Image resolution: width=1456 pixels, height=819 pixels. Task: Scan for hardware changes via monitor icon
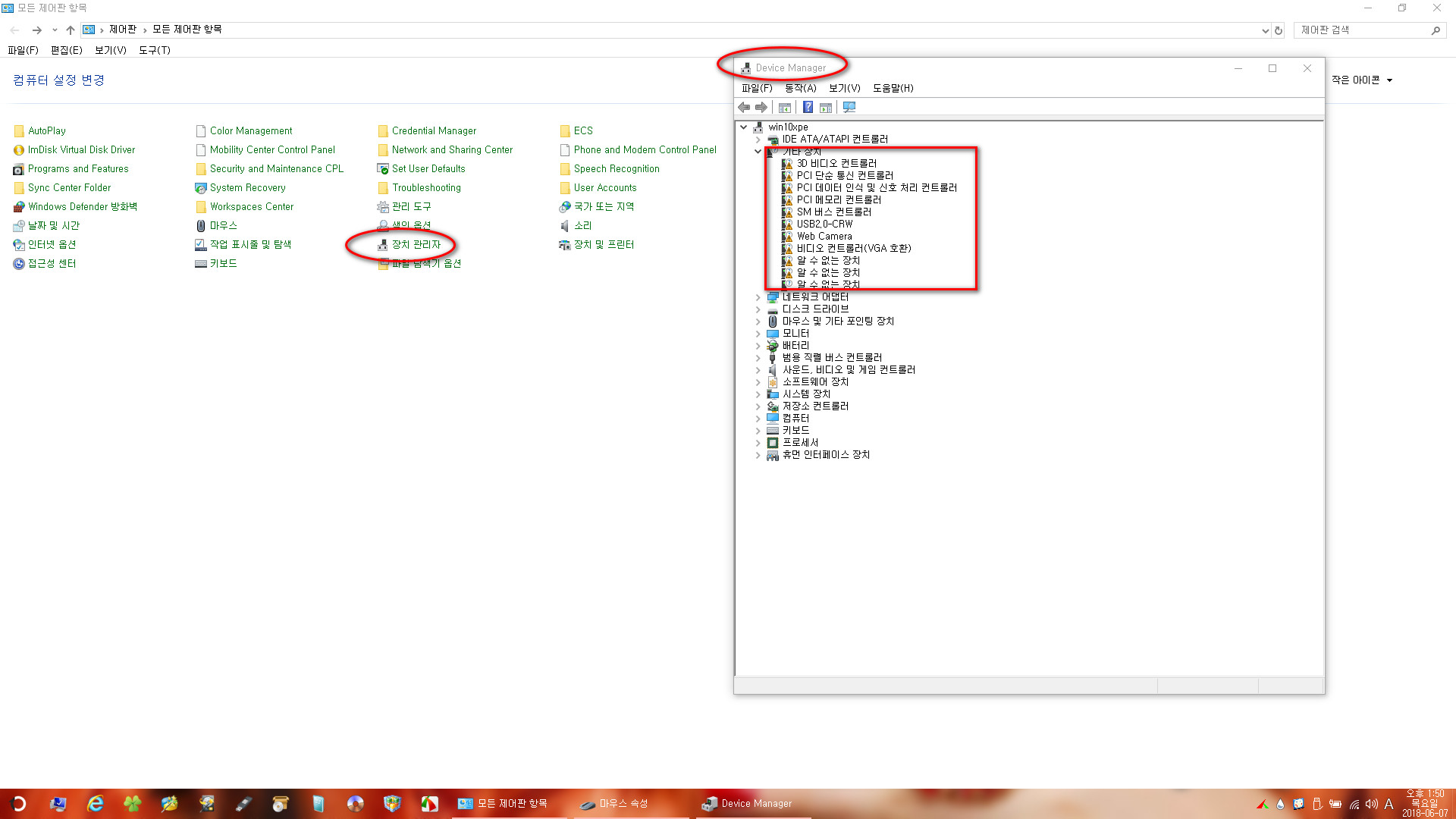(x=849, y=108)
